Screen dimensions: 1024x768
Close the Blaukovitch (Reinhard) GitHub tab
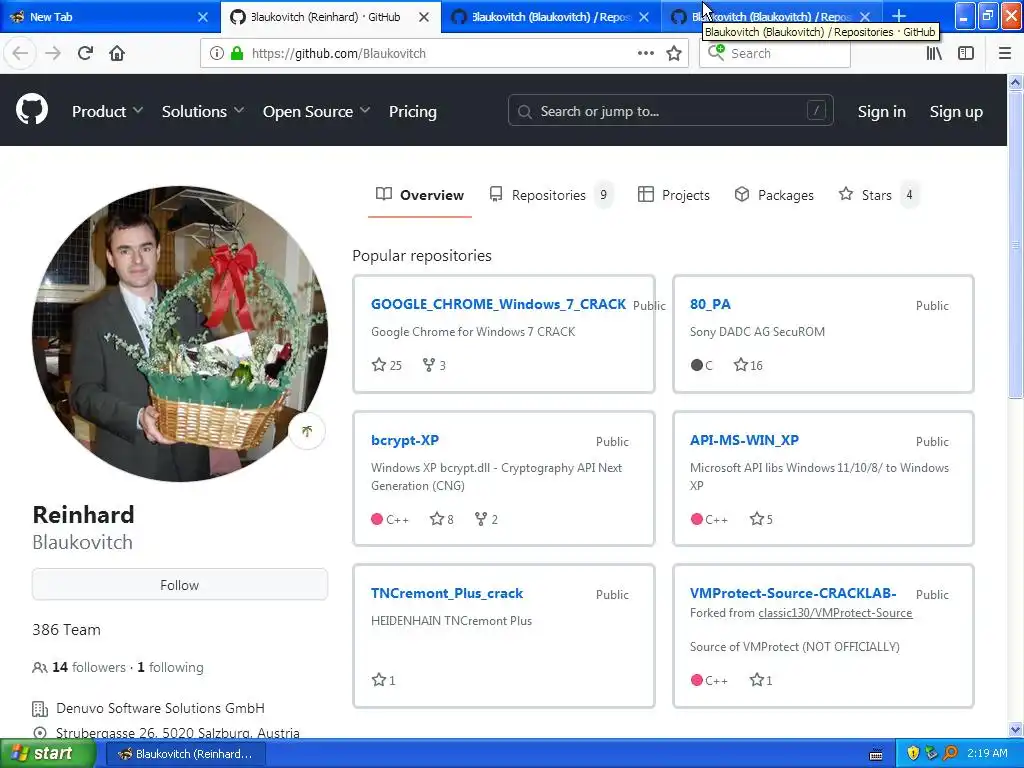(424, 17)
